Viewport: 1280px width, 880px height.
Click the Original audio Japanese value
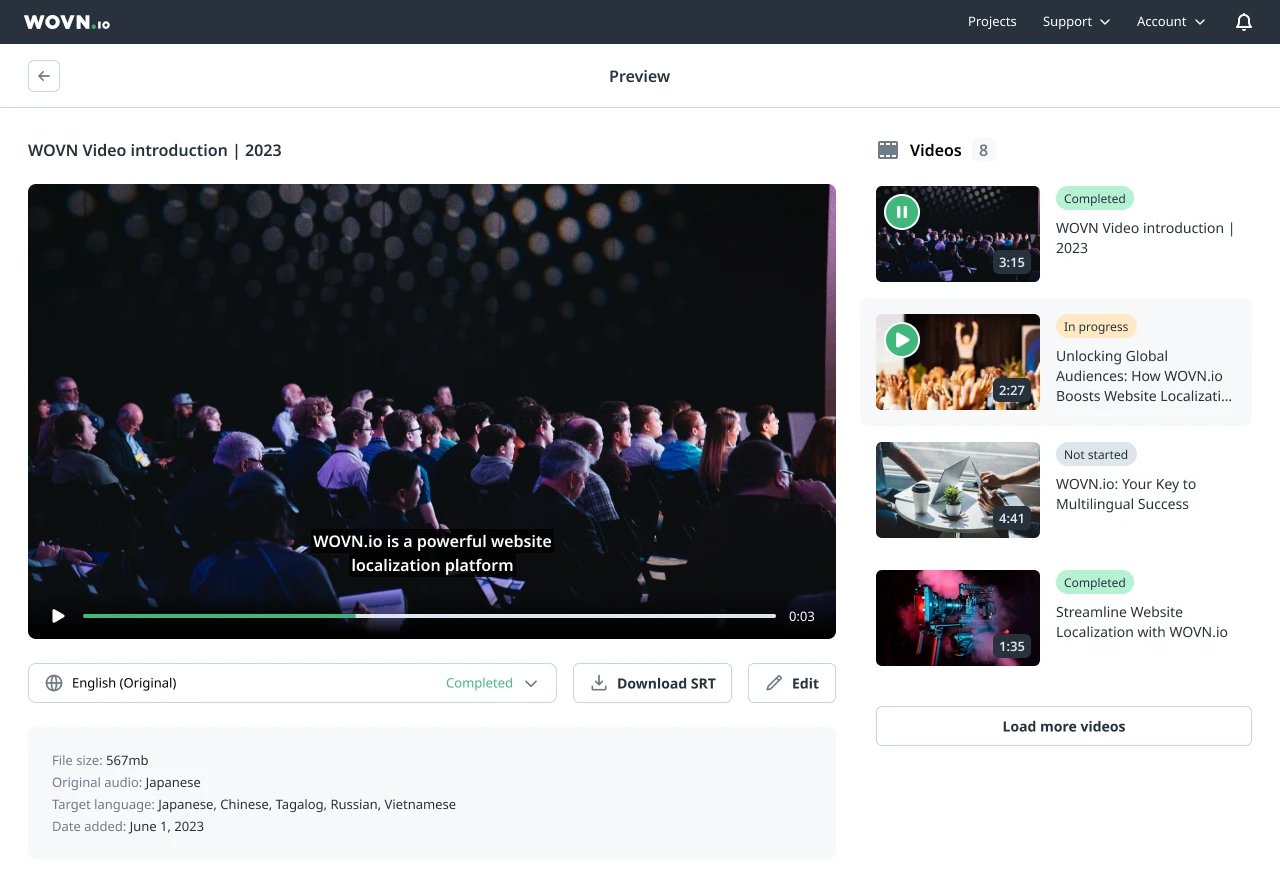[x=173, y=782]
